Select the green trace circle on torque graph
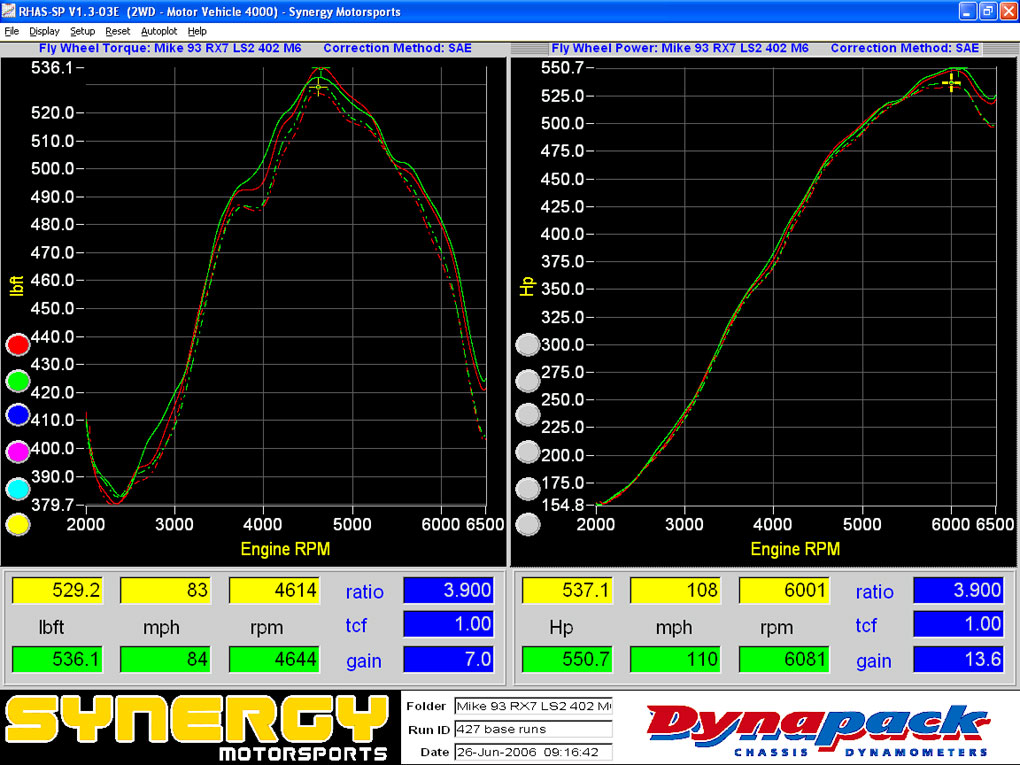This screenshot has height=765, width=1020. [x=17, y=381]
